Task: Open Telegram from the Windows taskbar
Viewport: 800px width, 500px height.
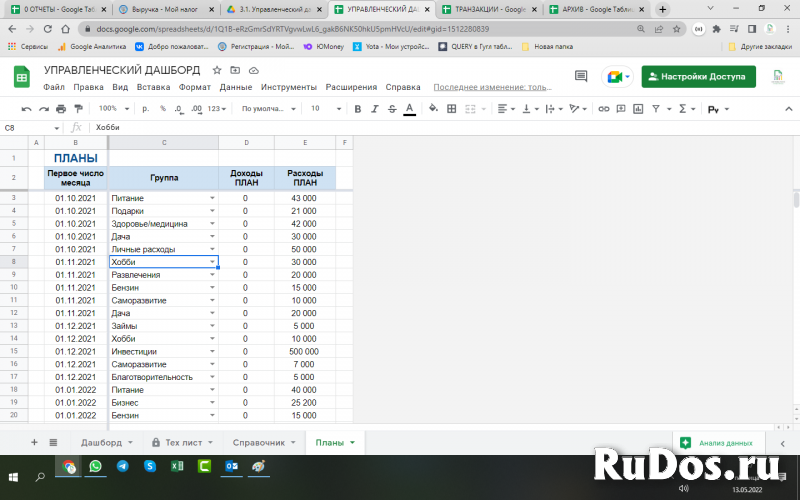Action: tap(122, 466)
